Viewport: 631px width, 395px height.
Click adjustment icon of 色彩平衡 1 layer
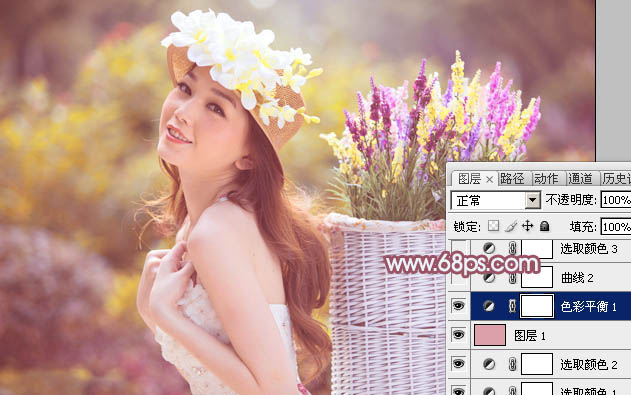(489, 307)
